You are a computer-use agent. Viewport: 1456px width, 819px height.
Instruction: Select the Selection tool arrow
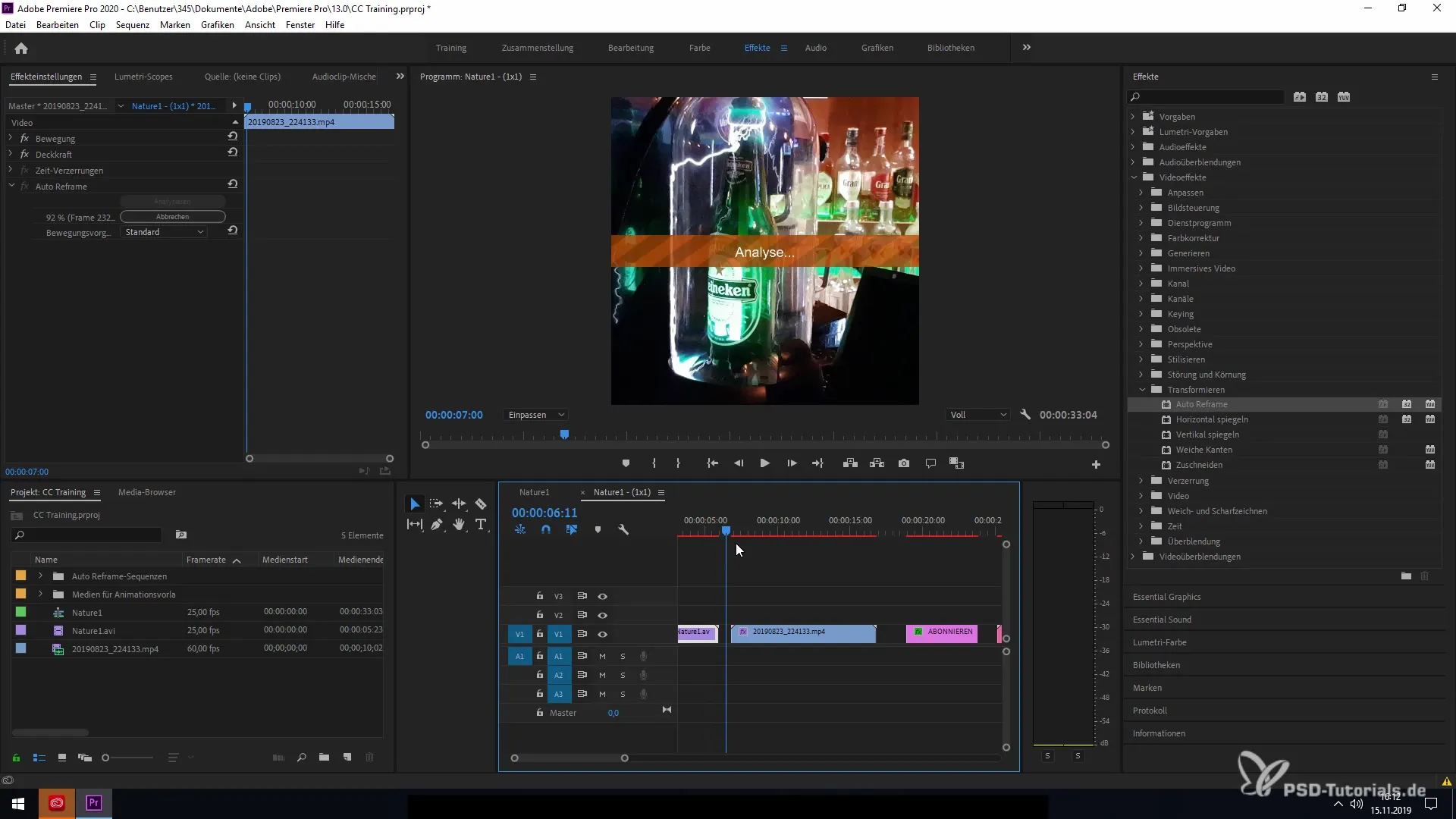point(415,504)
